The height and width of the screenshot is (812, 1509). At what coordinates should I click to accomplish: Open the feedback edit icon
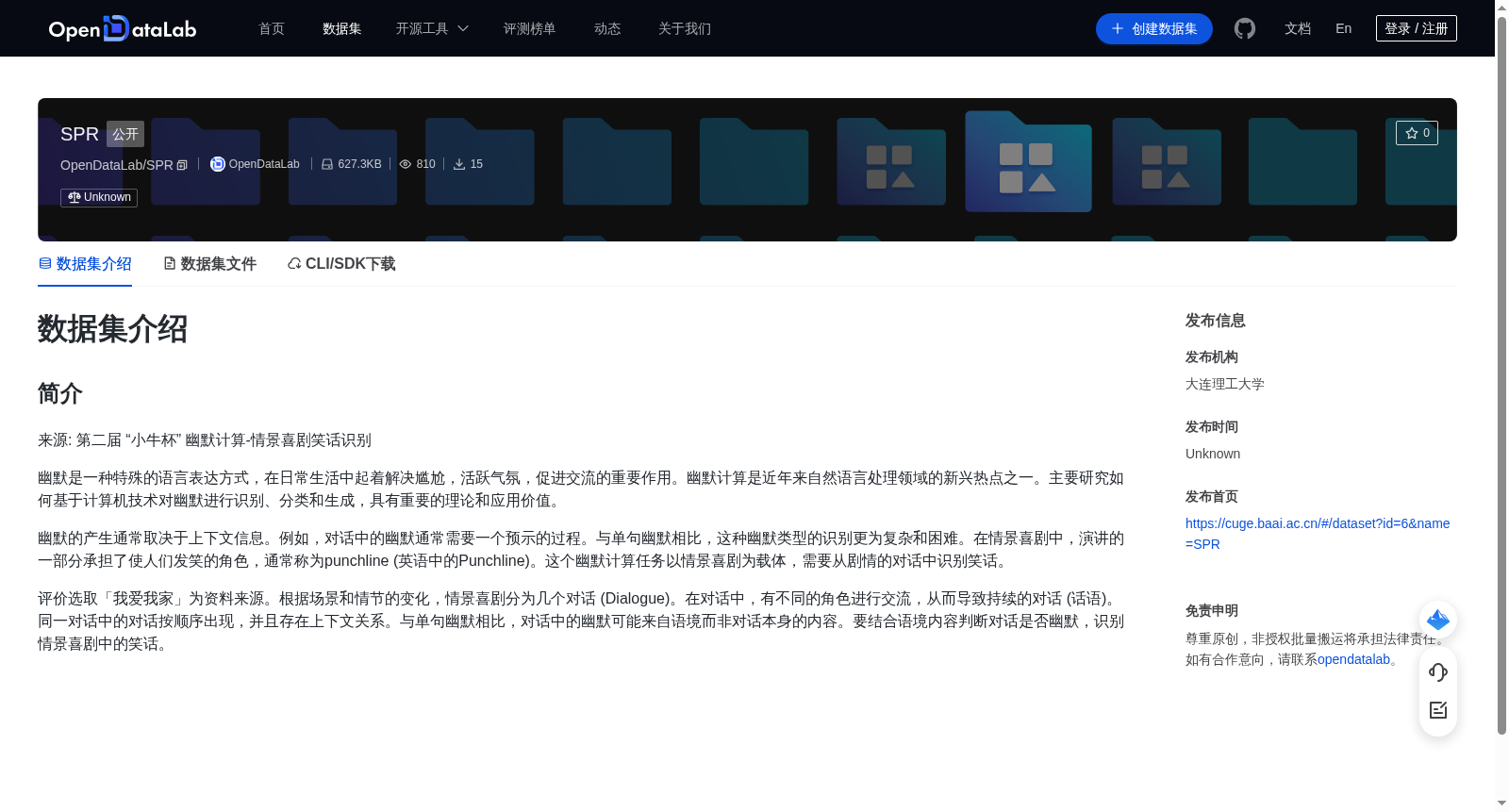pos(1438,710)
